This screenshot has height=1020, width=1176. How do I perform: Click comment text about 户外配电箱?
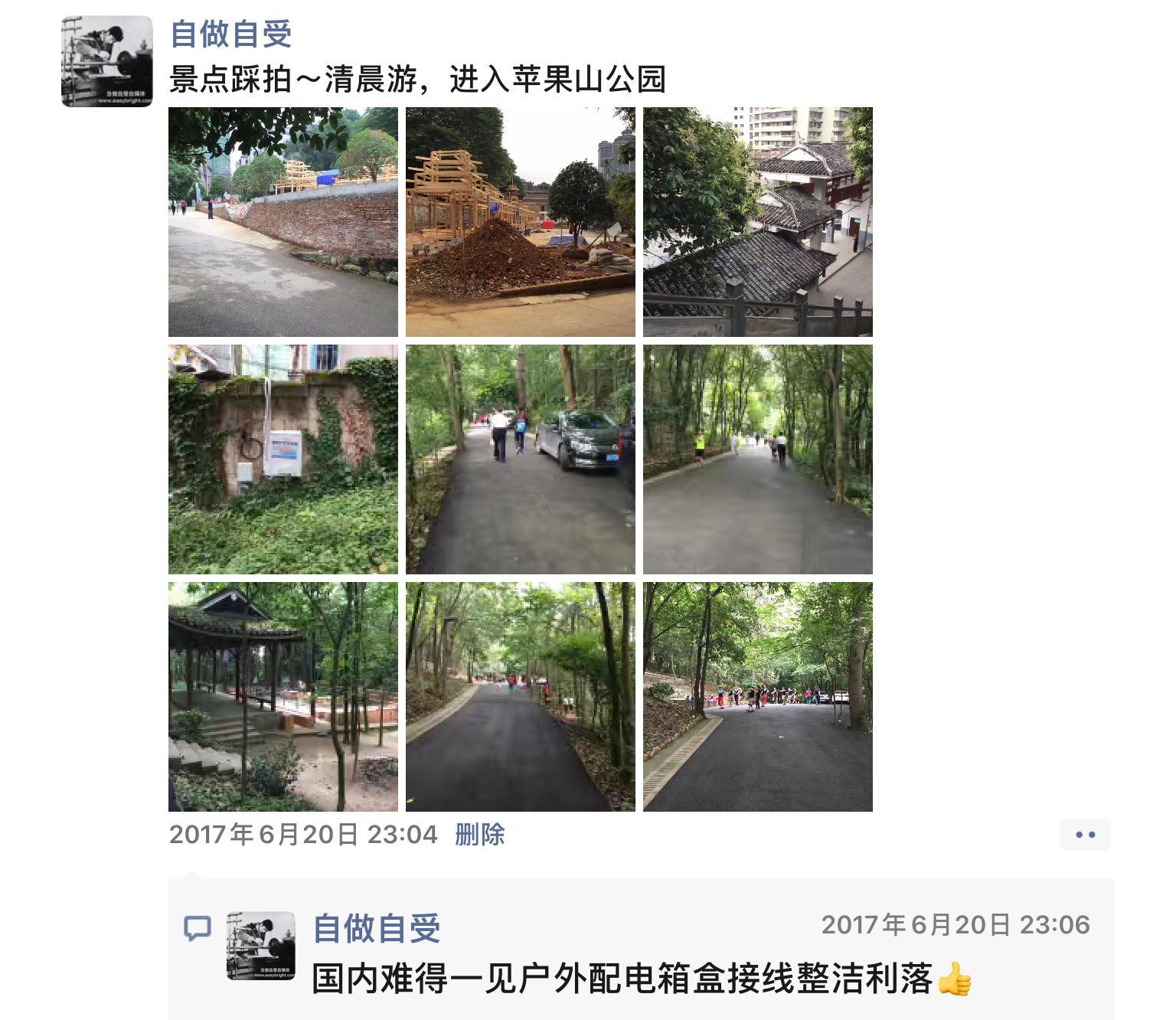pyautogui.click(x=622, y=979)
